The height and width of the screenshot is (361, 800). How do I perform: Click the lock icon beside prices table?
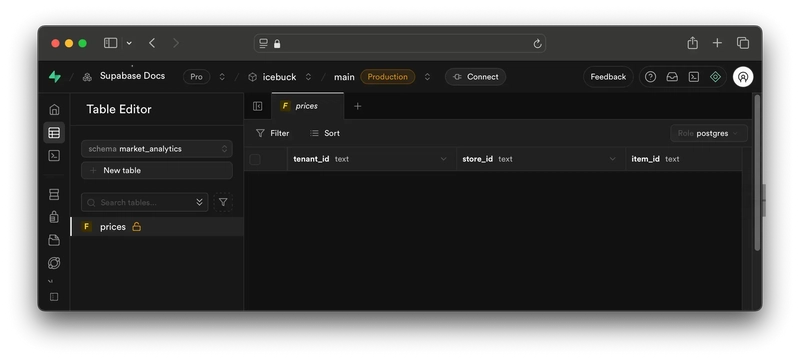coord(136,226)
